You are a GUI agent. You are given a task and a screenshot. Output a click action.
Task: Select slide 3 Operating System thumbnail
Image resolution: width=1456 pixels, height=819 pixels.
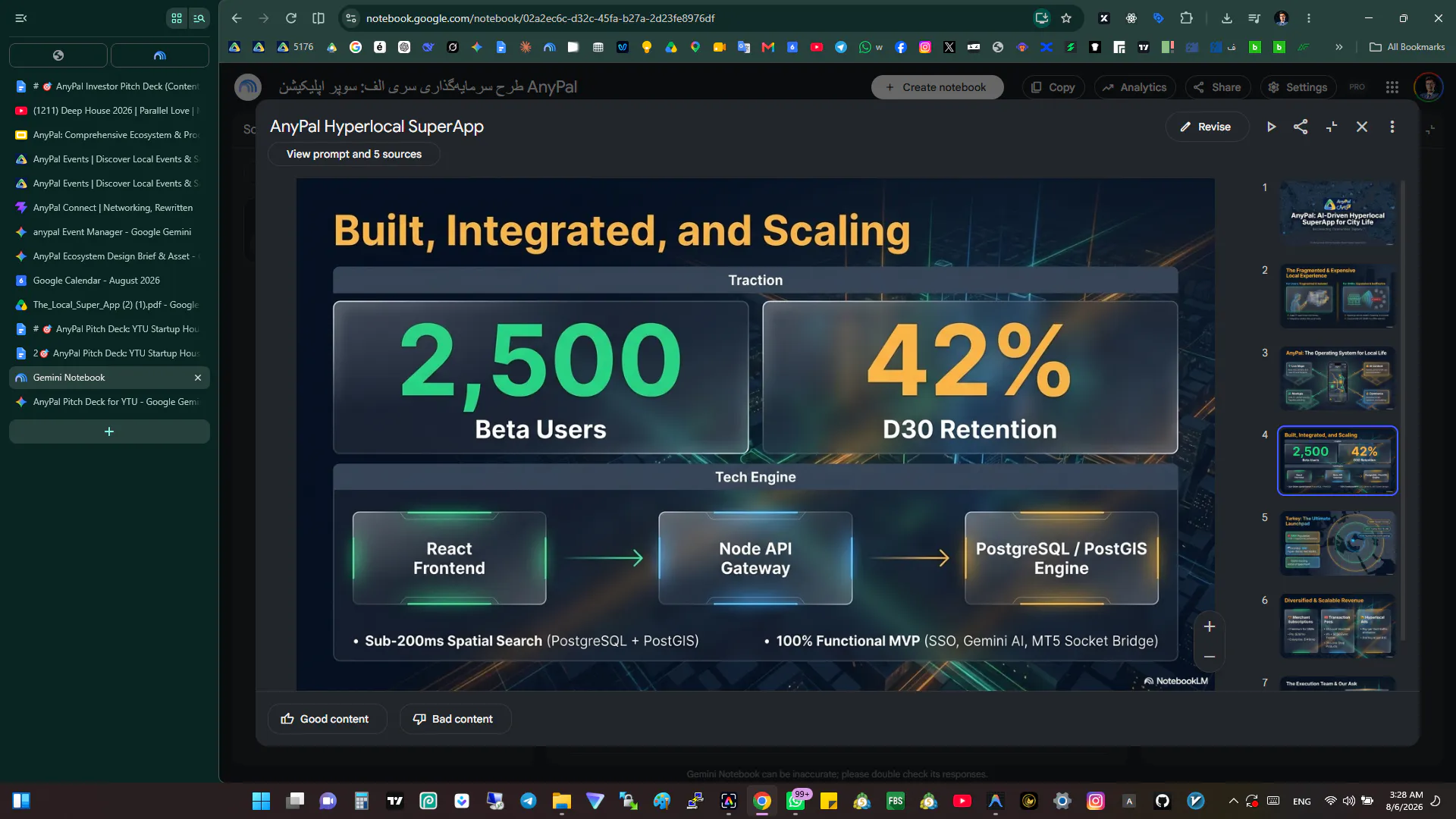click(x=1338, y=378)
